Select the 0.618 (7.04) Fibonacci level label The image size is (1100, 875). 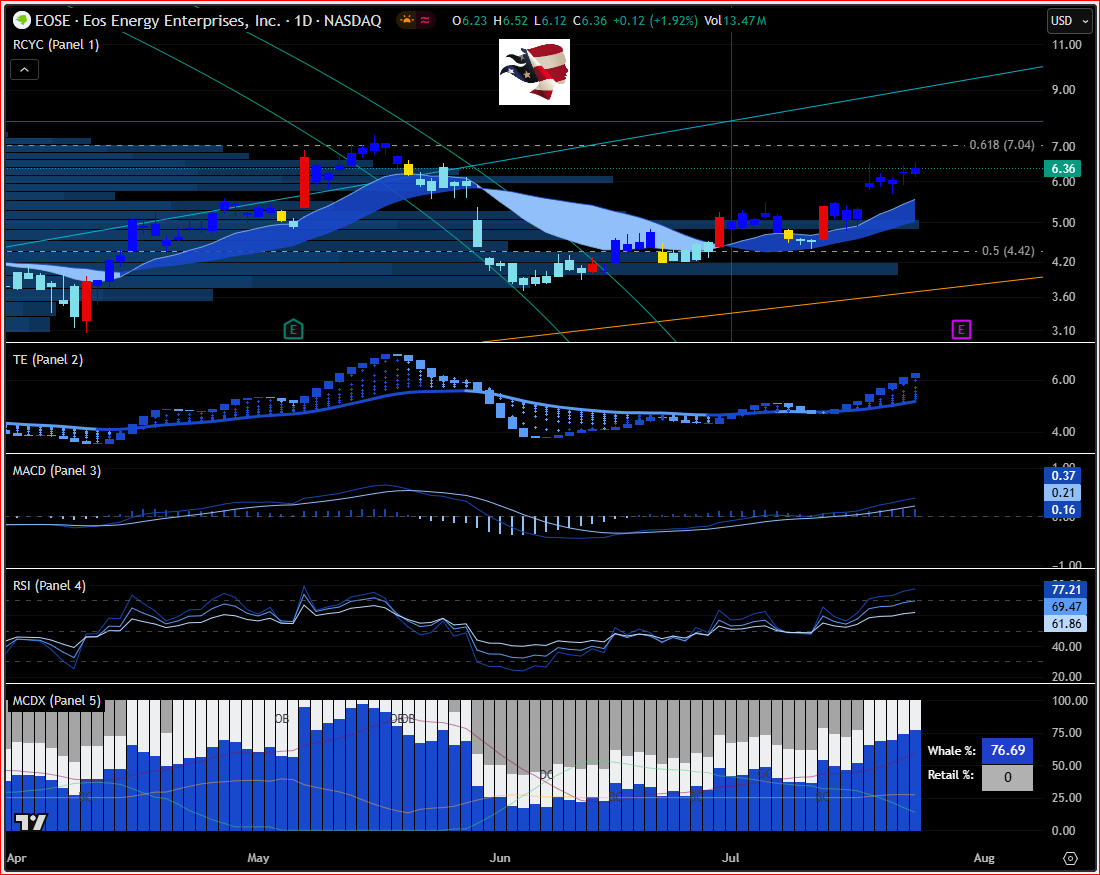[1002, 145]
